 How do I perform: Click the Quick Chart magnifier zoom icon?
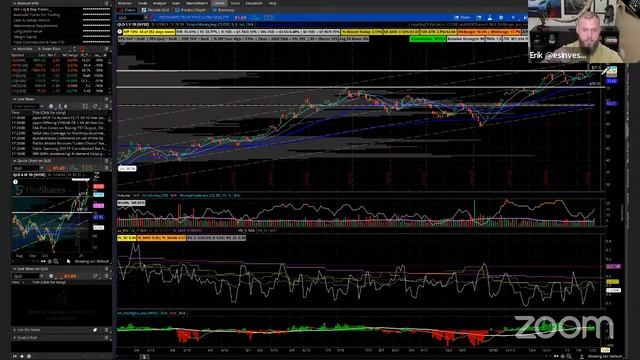56,261
